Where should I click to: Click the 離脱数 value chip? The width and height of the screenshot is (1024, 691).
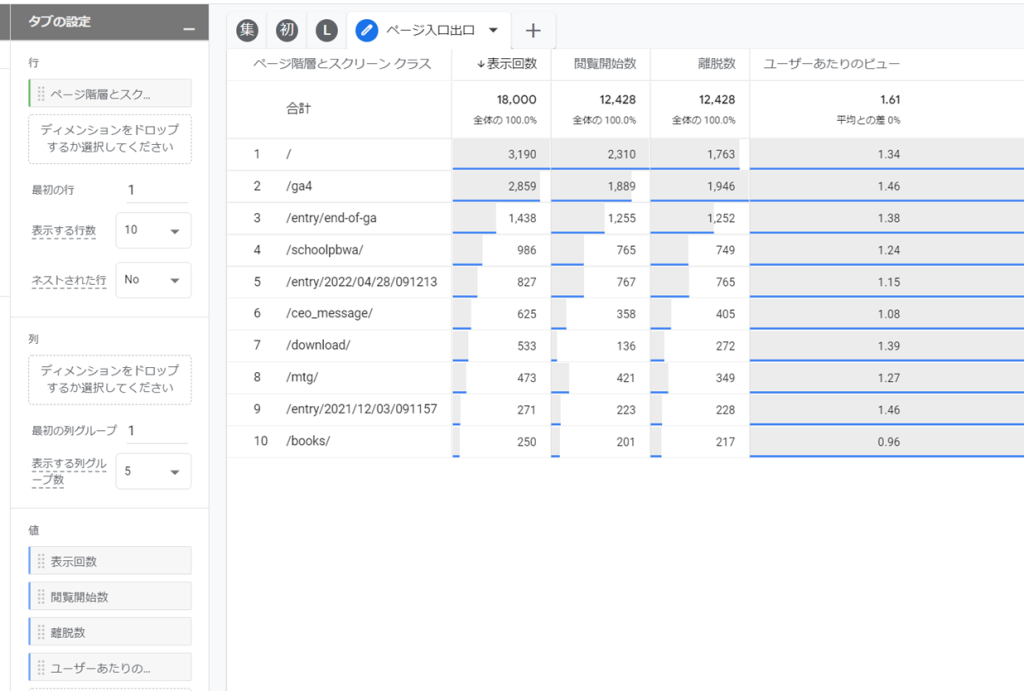click(x=110, y=632)
